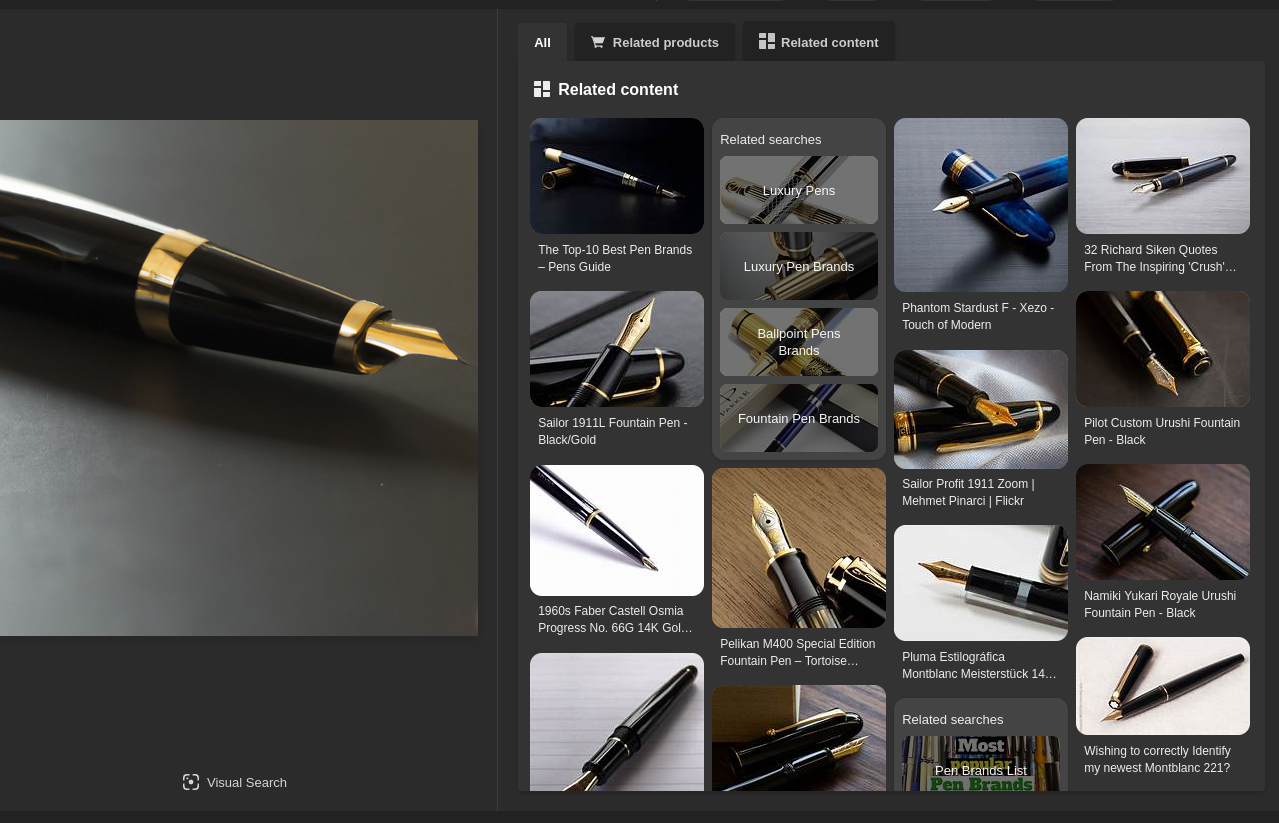1279x823 pixels.
Task: Click '1960s Faber Castell Osmia Progress' caption
Action: click(615, 619)
